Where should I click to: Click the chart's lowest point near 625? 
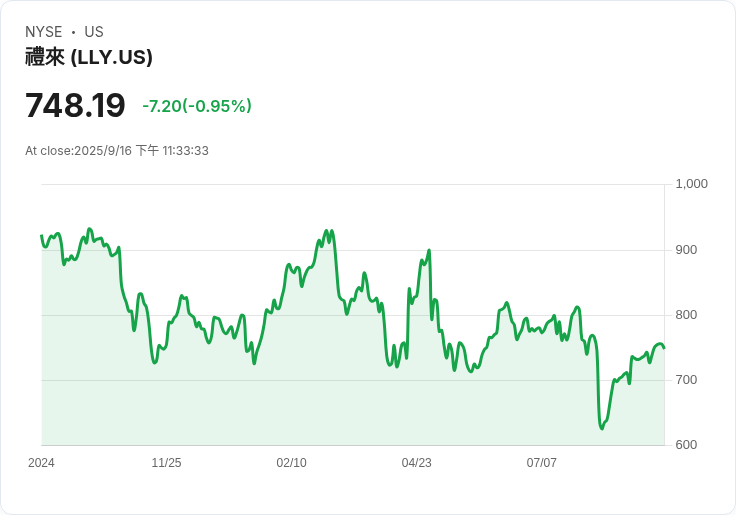(x=602, y=429)
